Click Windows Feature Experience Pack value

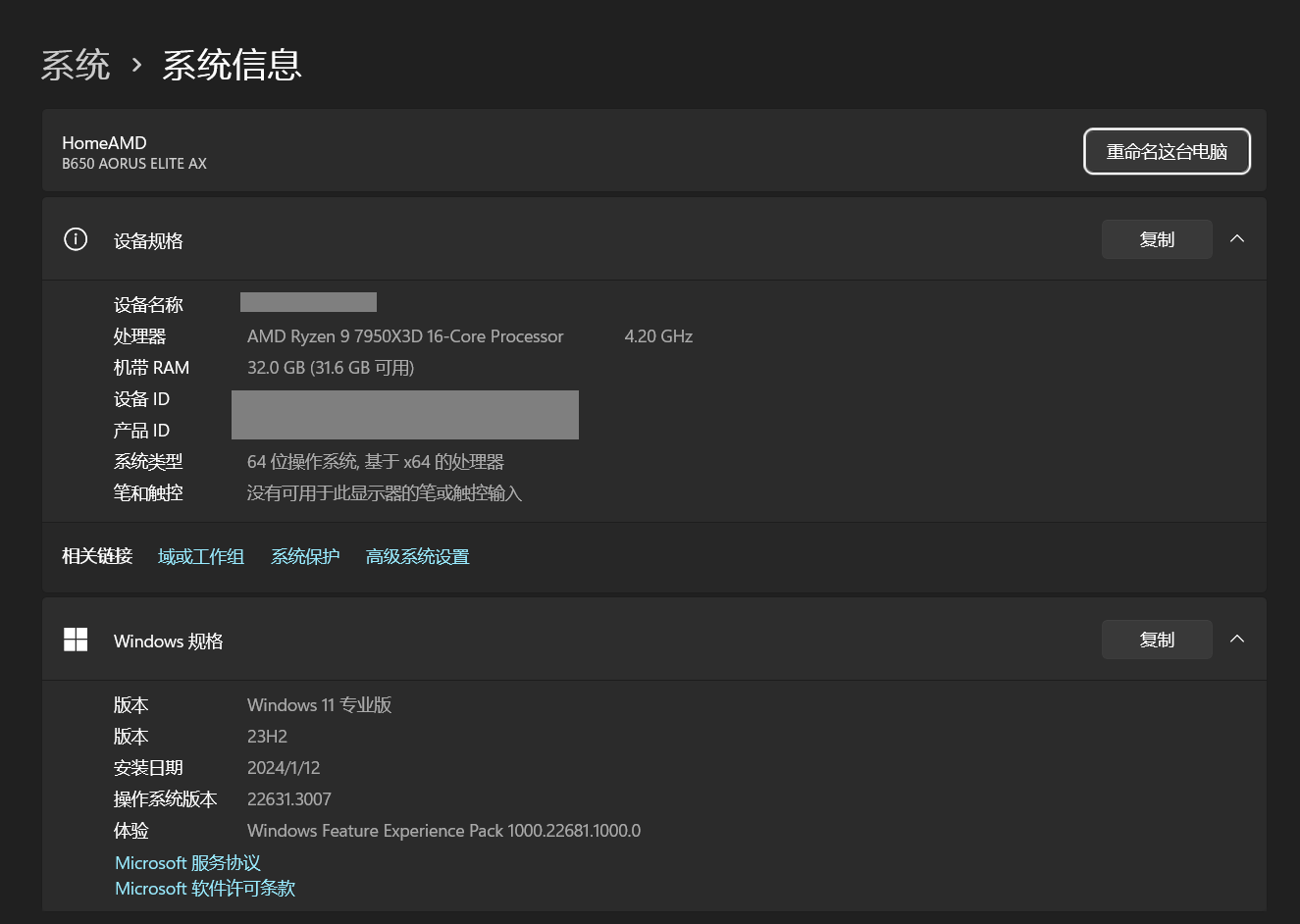[x=443, y=831]
